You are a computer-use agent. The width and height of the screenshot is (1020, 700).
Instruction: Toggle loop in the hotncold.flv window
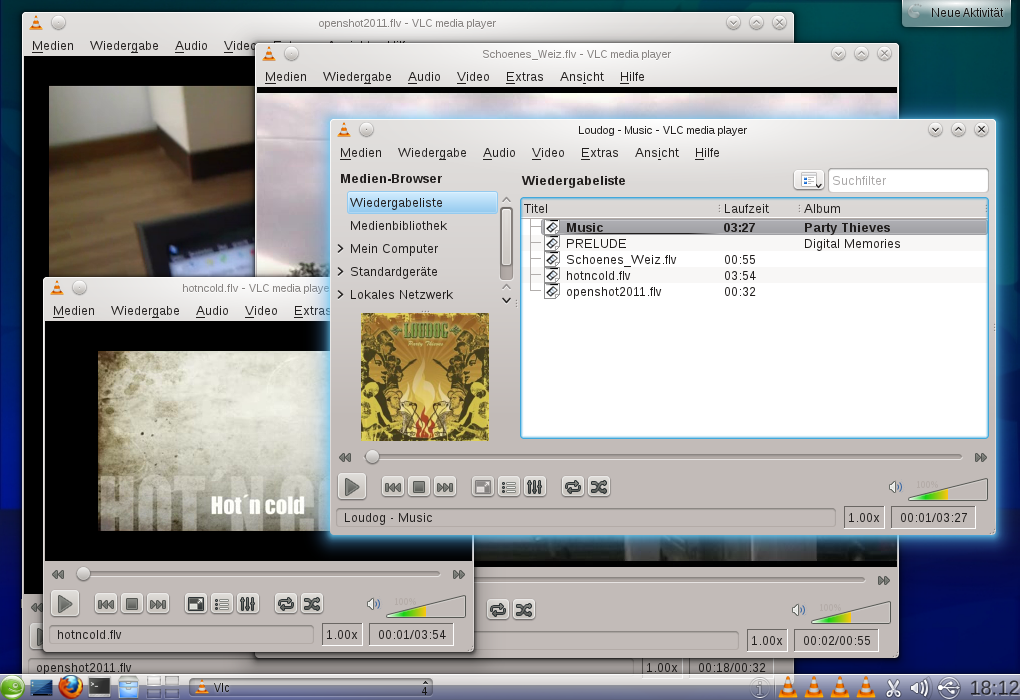(x=285, y=604)
